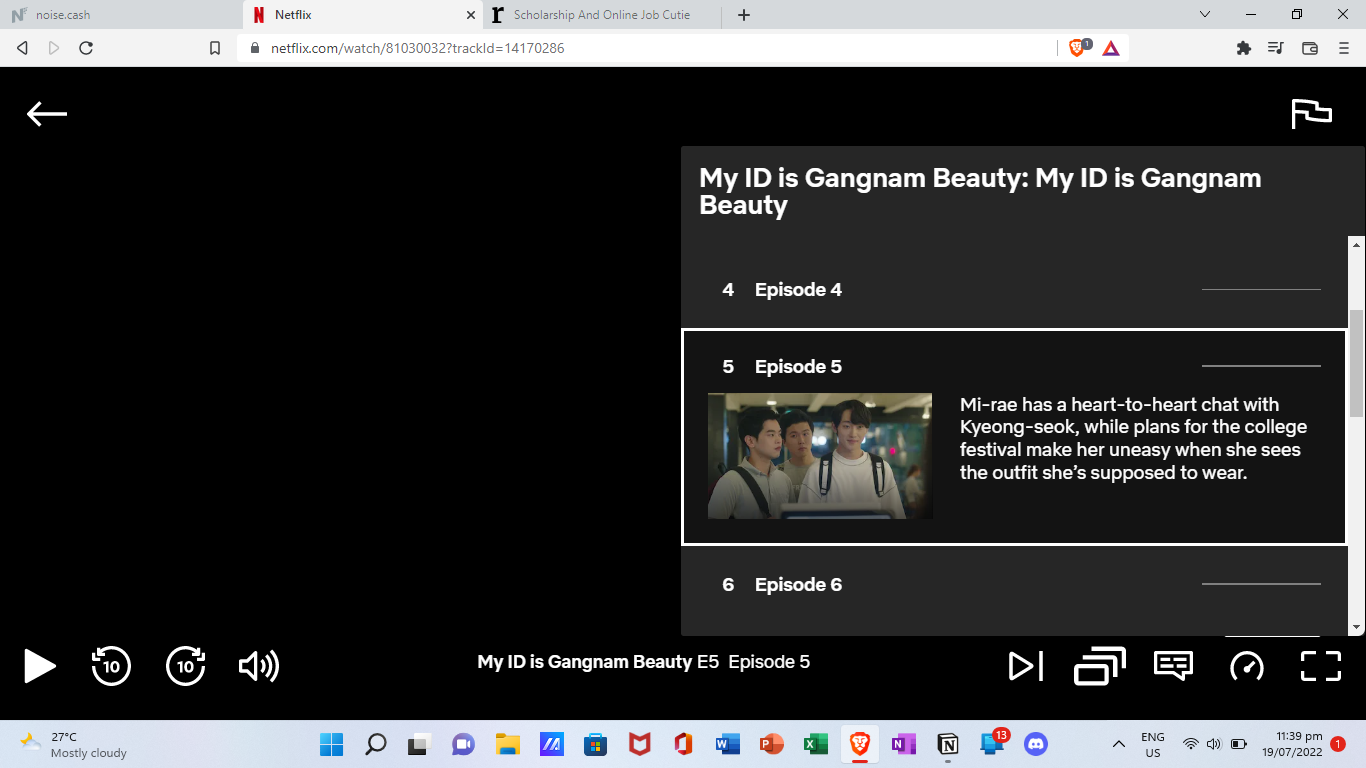Open the Brave main menu
This screenshot has height=768, width=1366.
[1344, 48]
